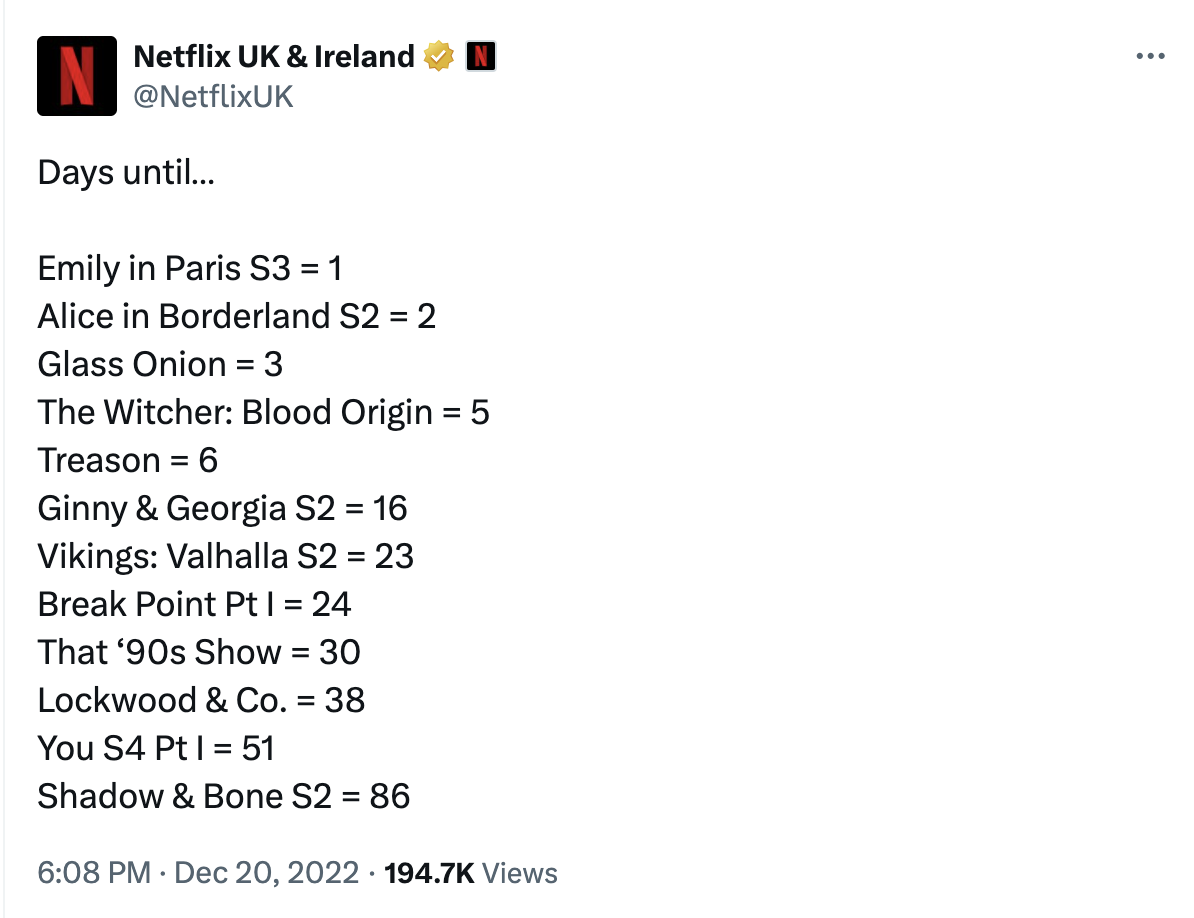
Task: View the 194.7K Views count
Action: [470, 873]
